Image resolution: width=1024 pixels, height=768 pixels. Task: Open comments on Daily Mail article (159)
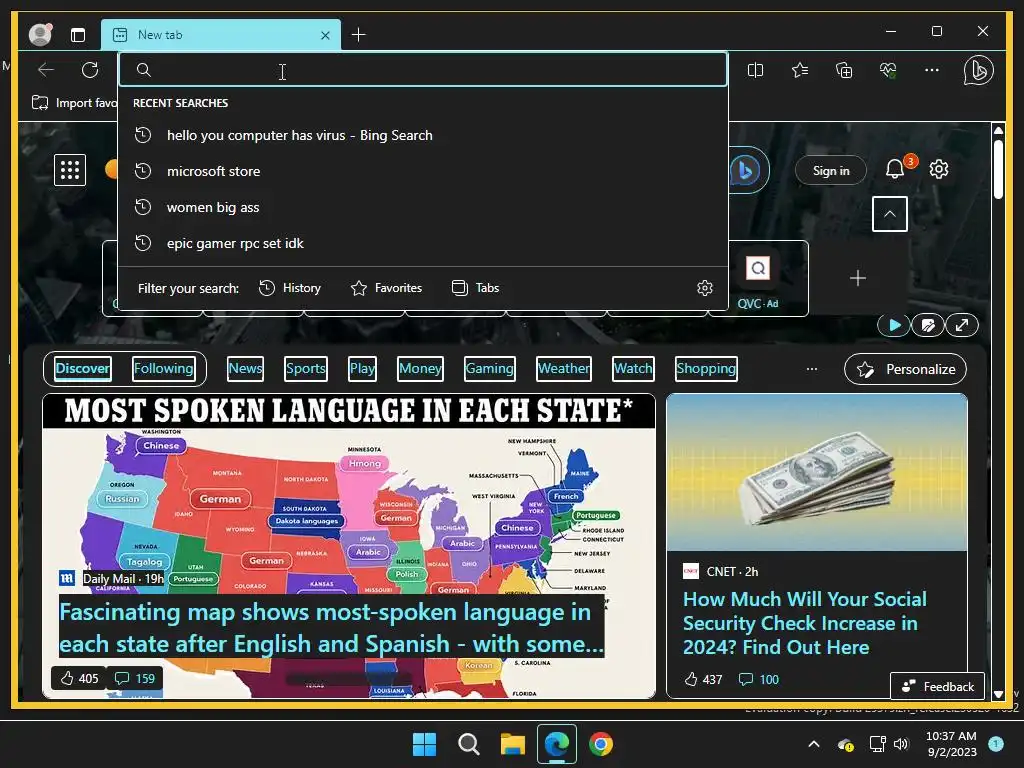point(135,679)
